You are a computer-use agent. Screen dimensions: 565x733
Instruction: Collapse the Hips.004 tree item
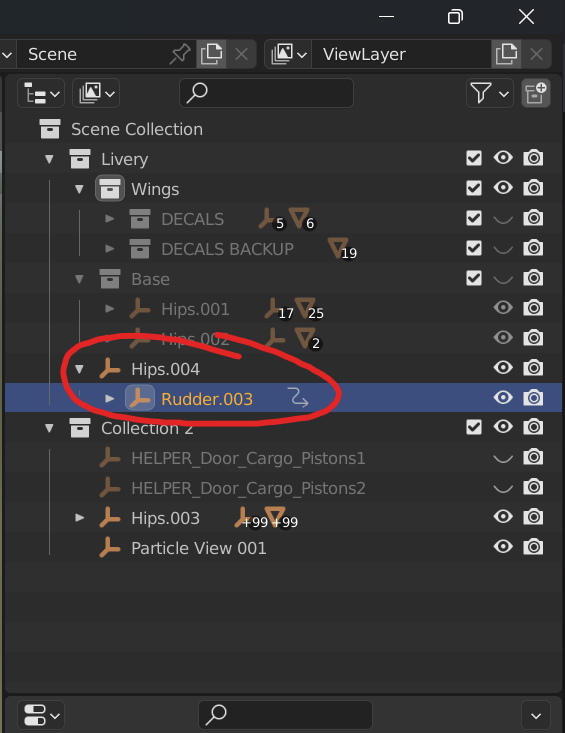point(79,369)
